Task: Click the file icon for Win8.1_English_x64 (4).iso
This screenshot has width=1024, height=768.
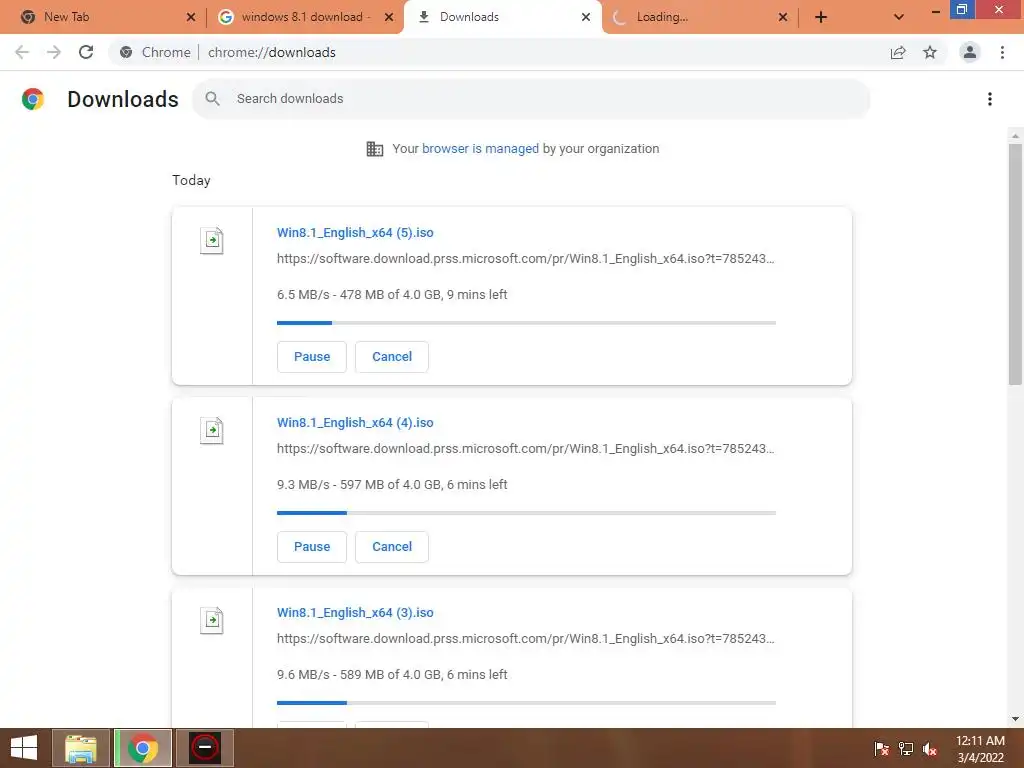Action: point(212,430)
